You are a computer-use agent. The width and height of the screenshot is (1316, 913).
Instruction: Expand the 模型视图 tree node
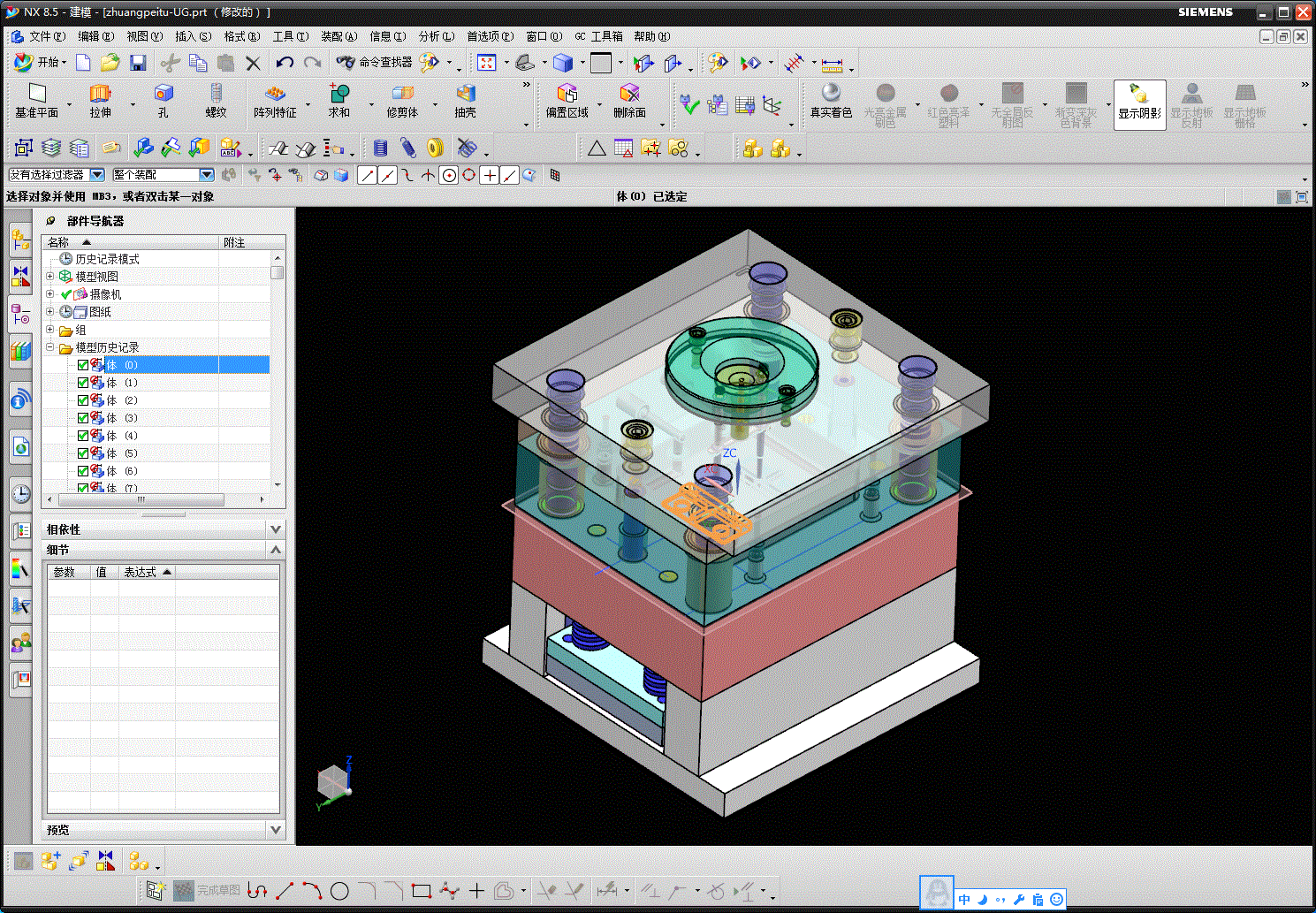(50, 277)
